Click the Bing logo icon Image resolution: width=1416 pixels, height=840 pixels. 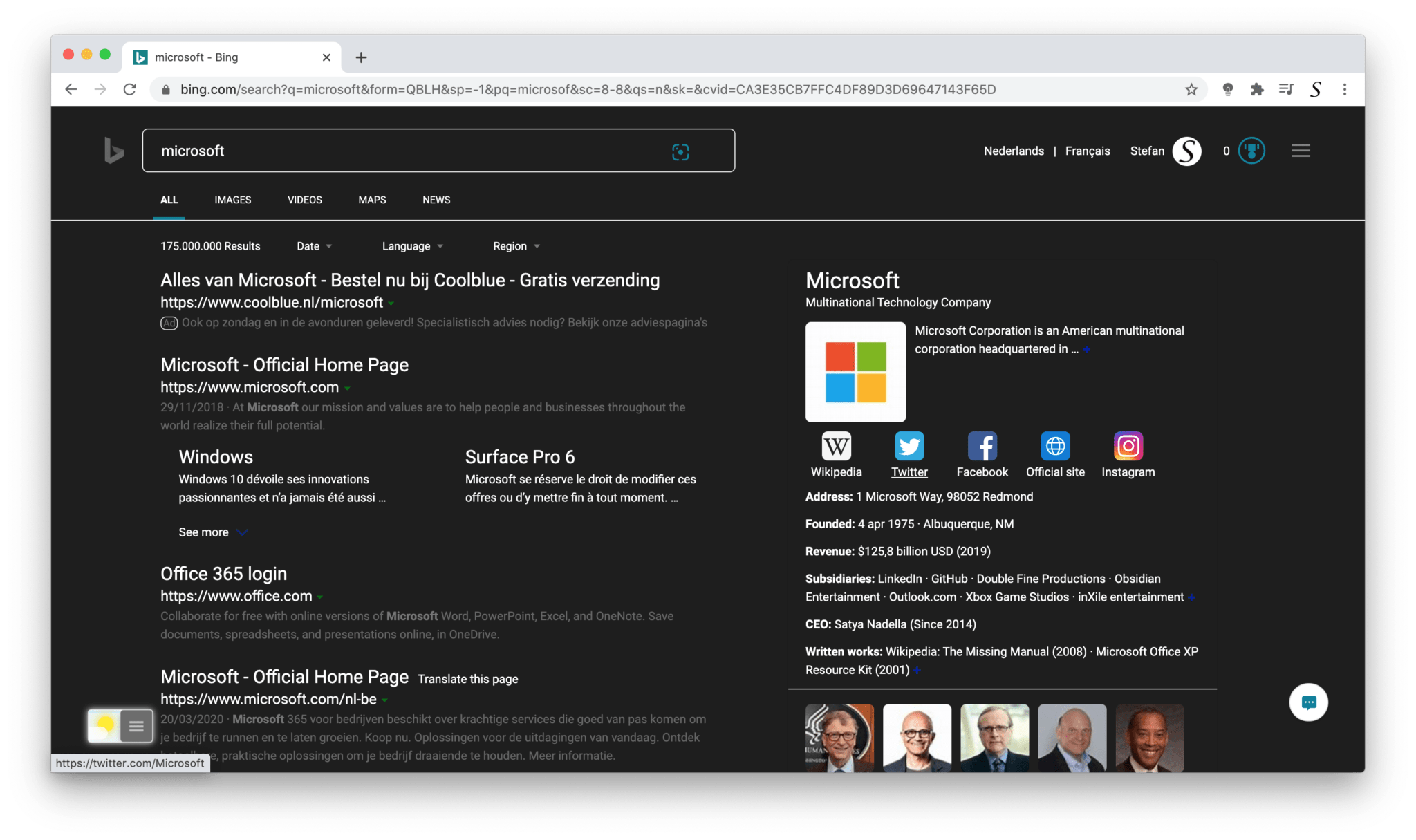click(114, 151)
